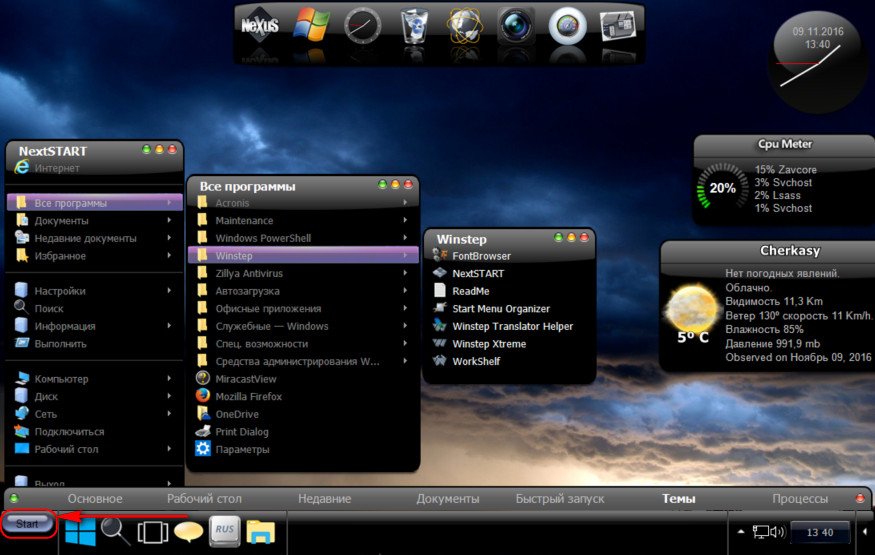Open the Recycle Bin dock icon
Screen dimensions: 875x555
414,26
